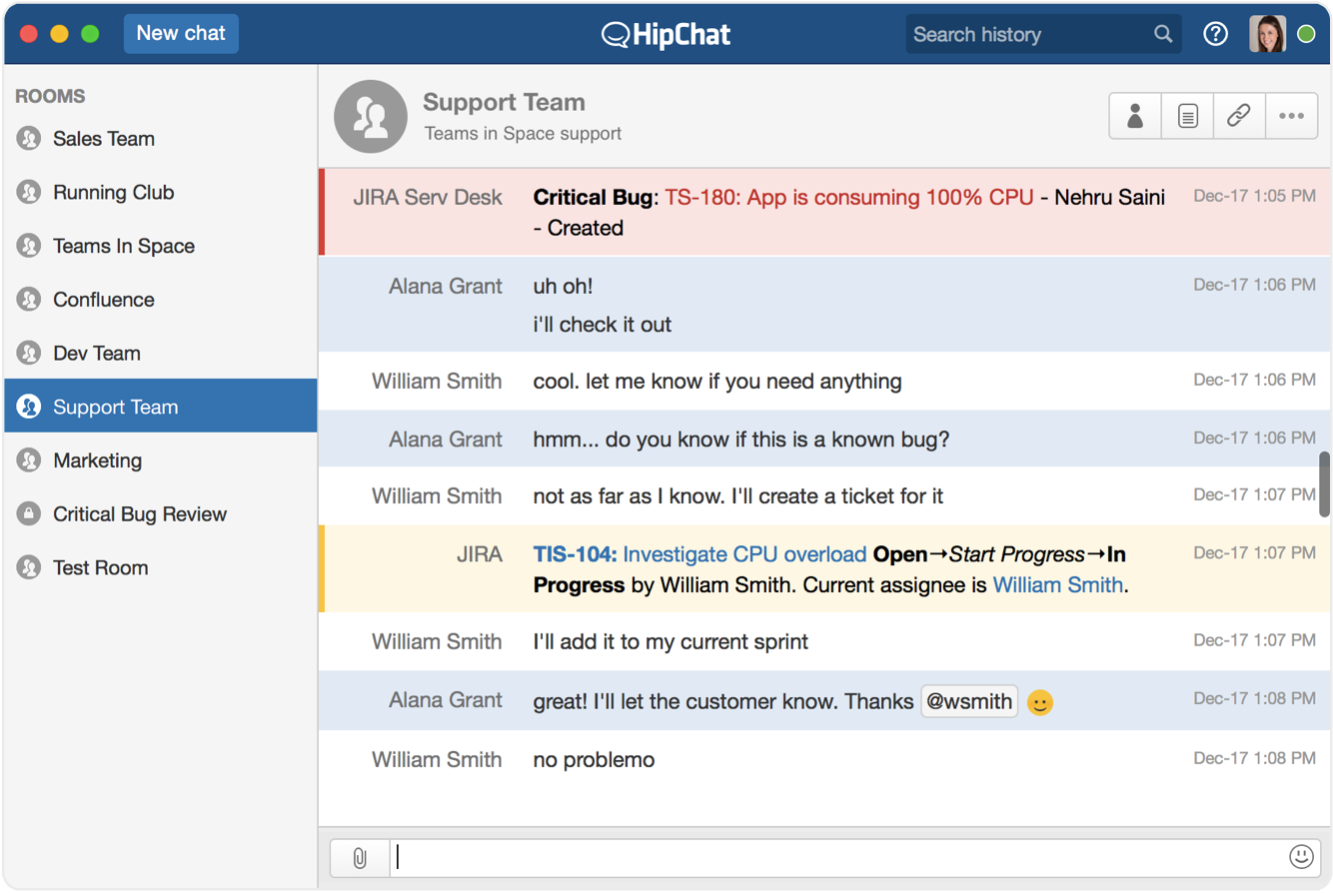
Task: Click the smiley emoji in Alana's message
Action: tap(1040, 703)
